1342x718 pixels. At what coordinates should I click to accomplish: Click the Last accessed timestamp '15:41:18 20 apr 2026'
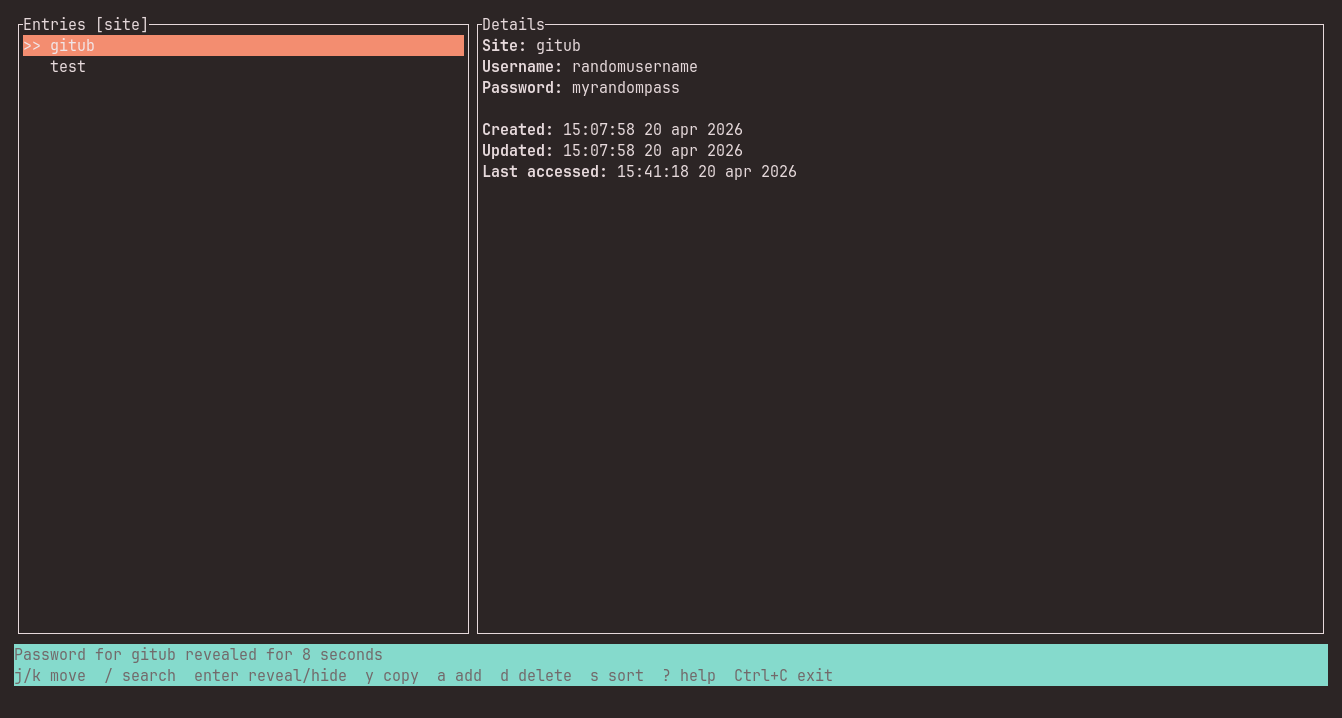coord(707,172)
